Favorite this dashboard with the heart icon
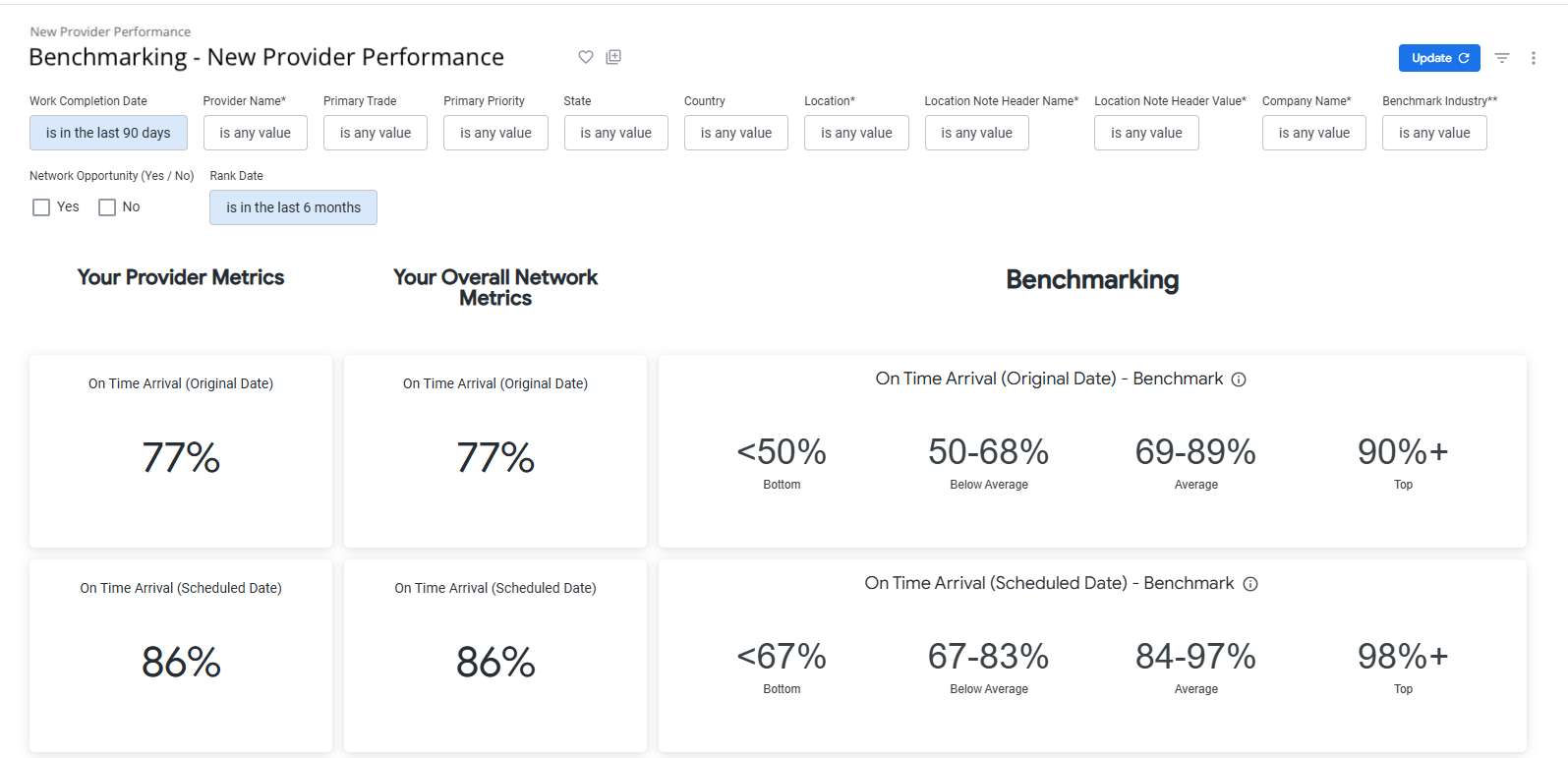The image size is (1568, 758). (586, 57)
